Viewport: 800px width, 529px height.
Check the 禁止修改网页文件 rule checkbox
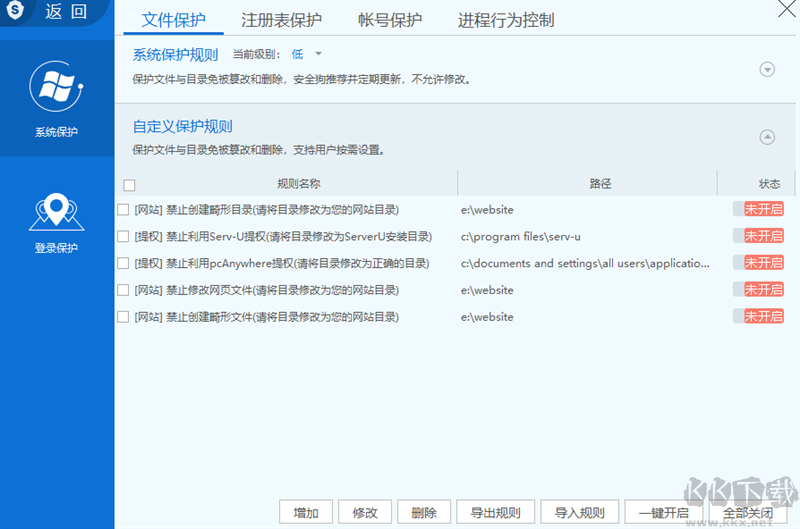point(123,290)
